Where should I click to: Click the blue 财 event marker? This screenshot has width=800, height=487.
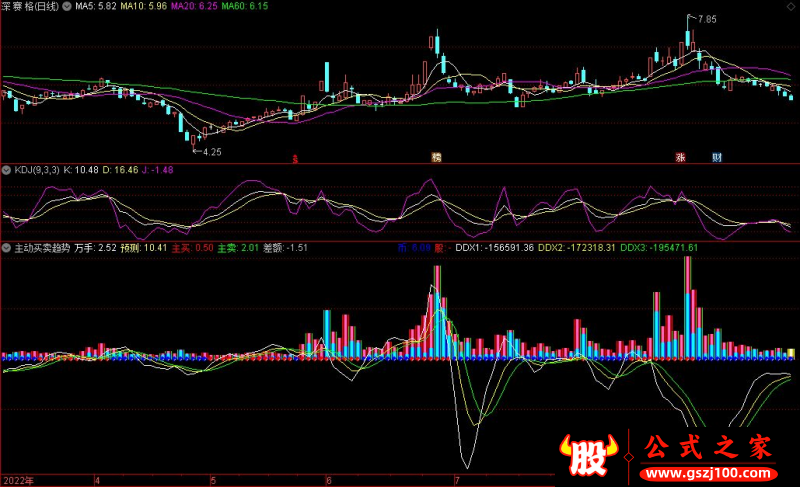pos(716,158)
